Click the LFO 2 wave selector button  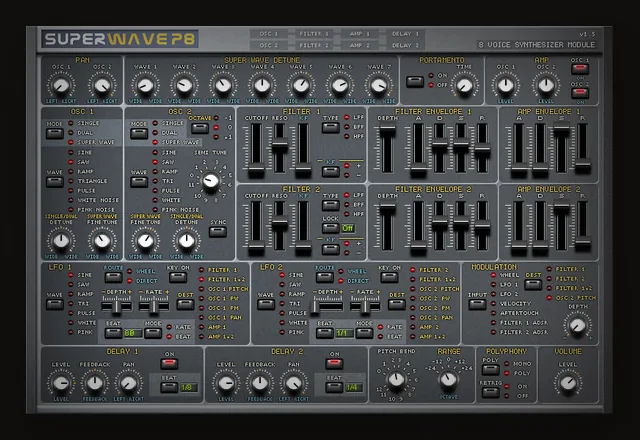click(x=266, y=304)
